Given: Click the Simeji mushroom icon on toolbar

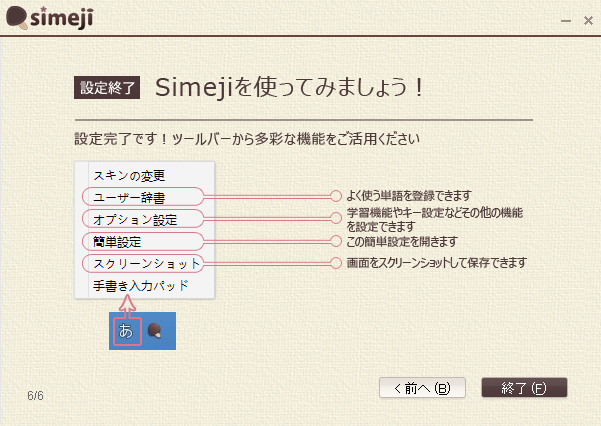Looking at the screenshot, I should pyautogui.click(x=154, y=329).
